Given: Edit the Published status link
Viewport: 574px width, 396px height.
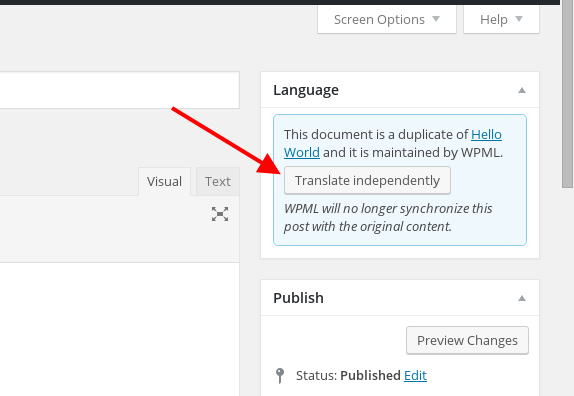Looking at the screenshot, I should click(415, 376).
